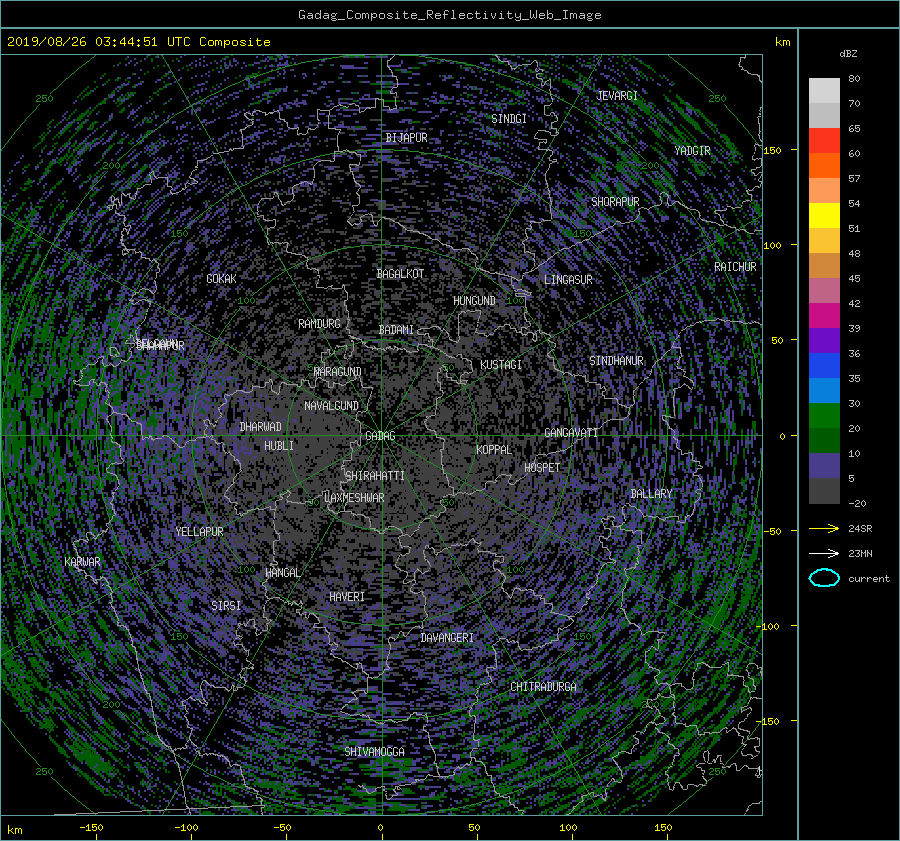Select the green 30 dBZ color swatch
The width and height of the screenshot is (900, 841).
[824, 416]
